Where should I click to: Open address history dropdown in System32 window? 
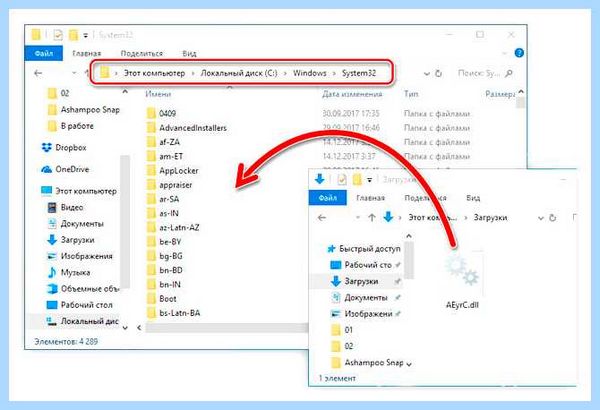(427, 74)
